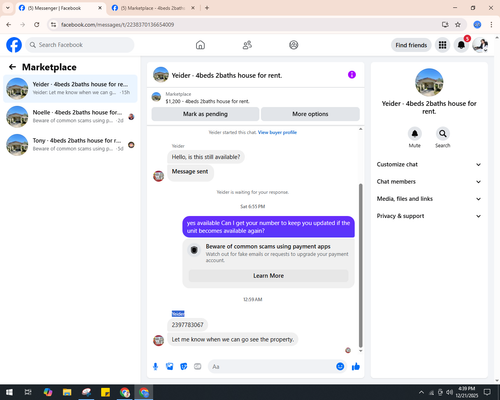Open File Explorer from the taskbar
This screenshot has width=500, height=400.
67,392
